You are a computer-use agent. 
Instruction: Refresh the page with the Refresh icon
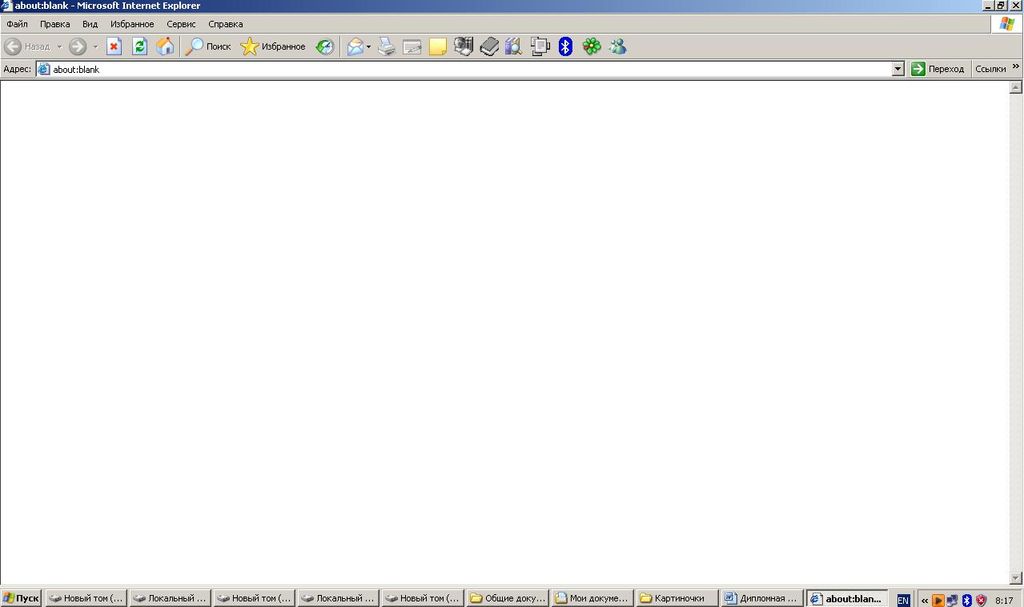(x=139, y=46)
